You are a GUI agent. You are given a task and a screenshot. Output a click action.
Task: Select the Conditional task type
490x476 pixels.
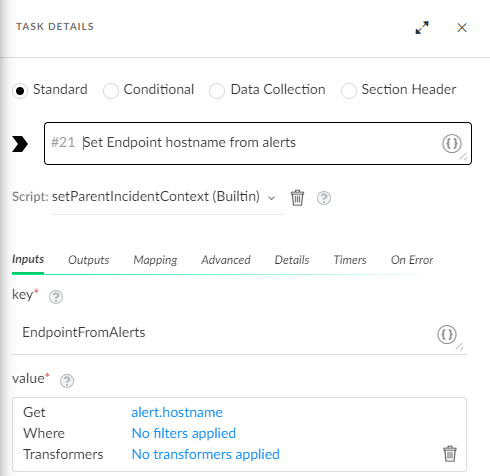click(x=111, y=91)
